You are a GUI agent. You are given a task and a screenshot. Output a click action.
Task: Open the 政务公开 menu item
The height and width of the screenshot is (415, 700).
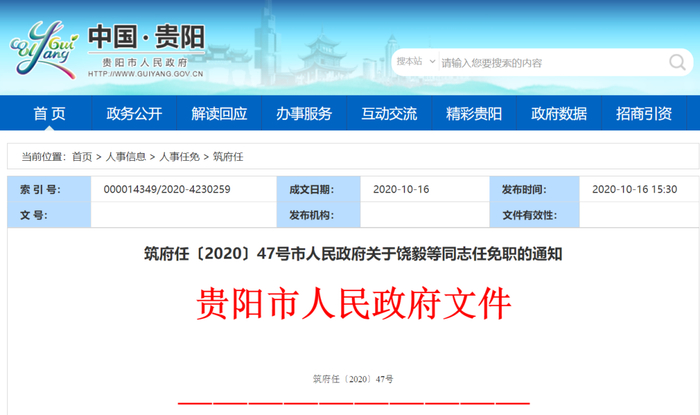(134, 113)
